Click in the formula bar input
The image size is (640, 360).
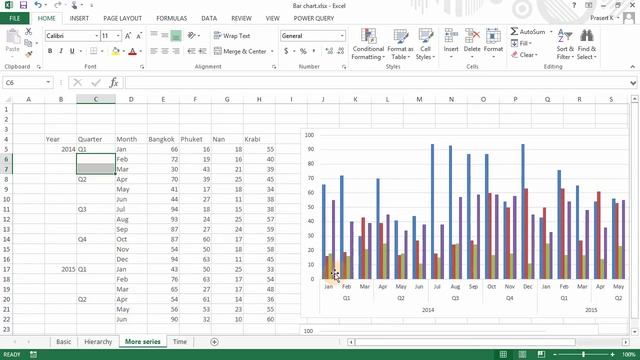(376, 83)
